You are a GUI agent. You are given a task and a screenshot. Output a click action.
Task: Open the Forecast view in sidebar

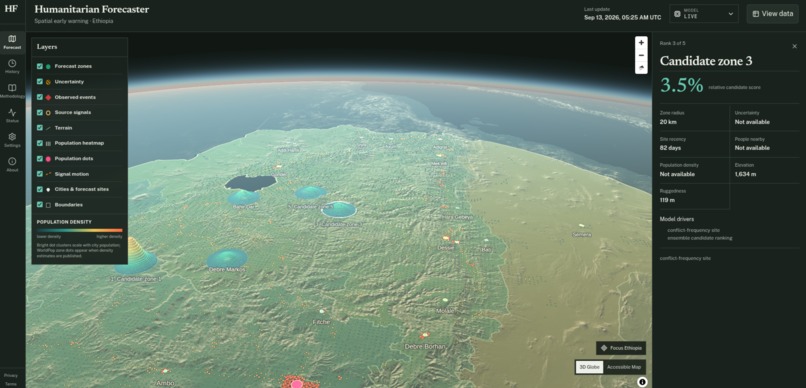click(12, 42)
